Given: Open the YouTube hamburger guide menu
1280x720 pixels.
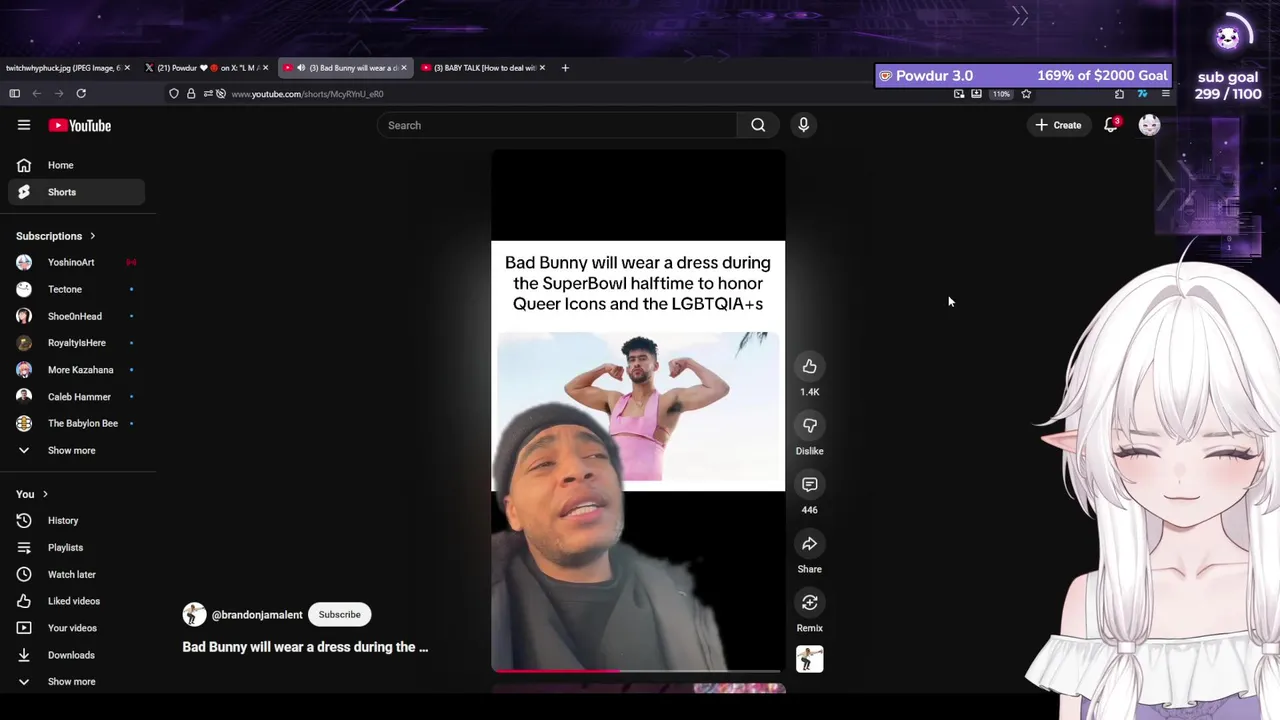Looking at the screenshot, I should (24, 125).
